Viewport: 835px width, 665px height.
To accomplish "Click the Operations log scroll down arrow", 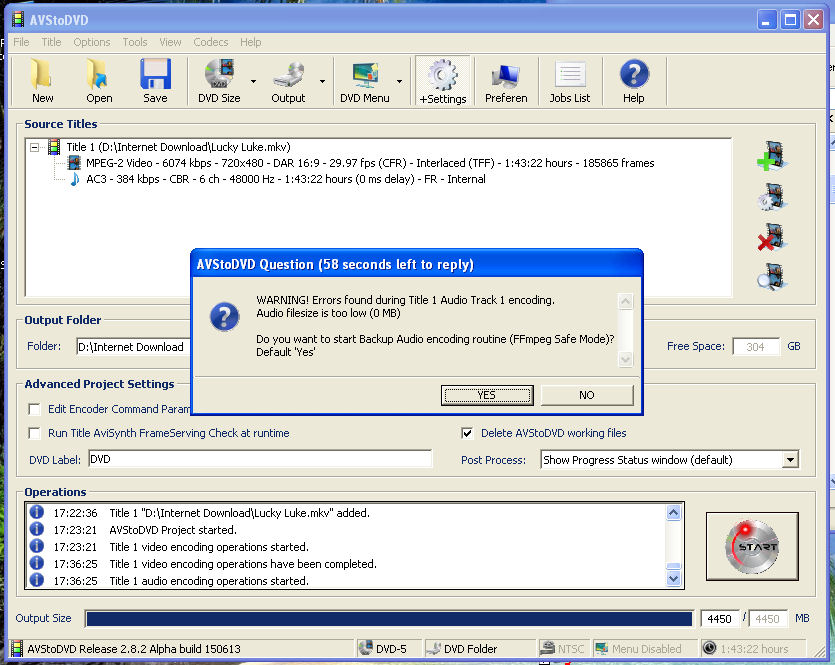I will (x=673, y=578).
